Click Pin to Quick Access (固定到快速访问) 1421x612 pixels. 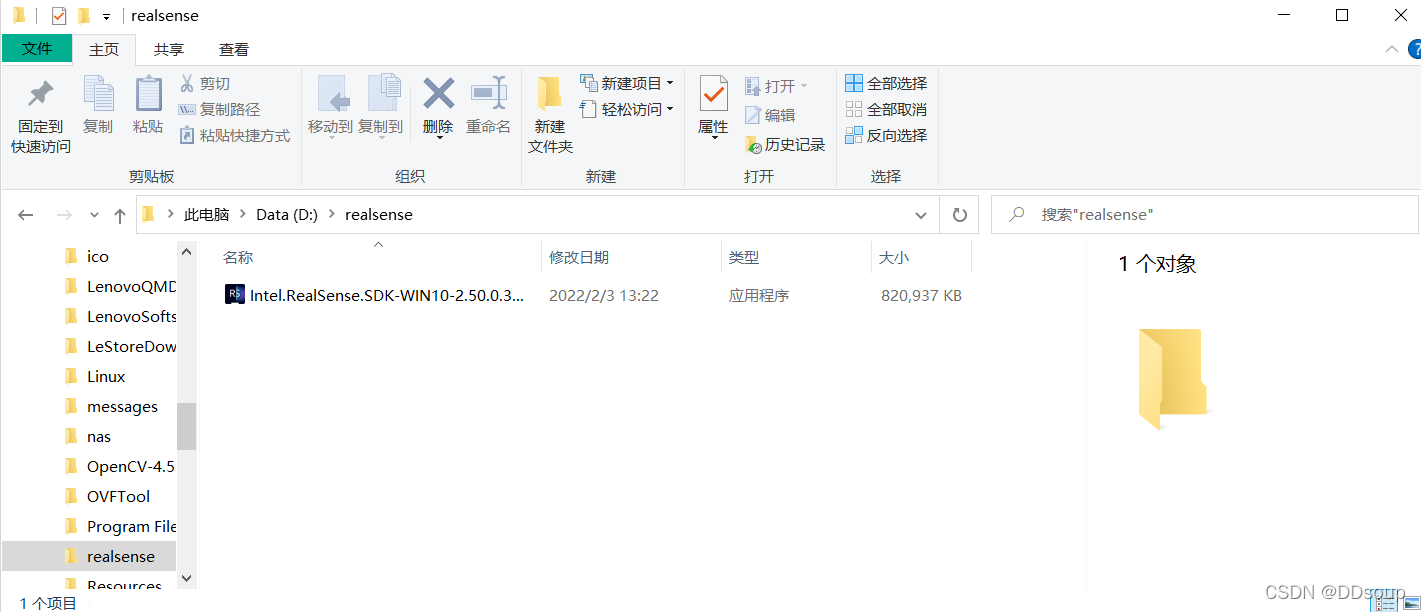[41, 116]
